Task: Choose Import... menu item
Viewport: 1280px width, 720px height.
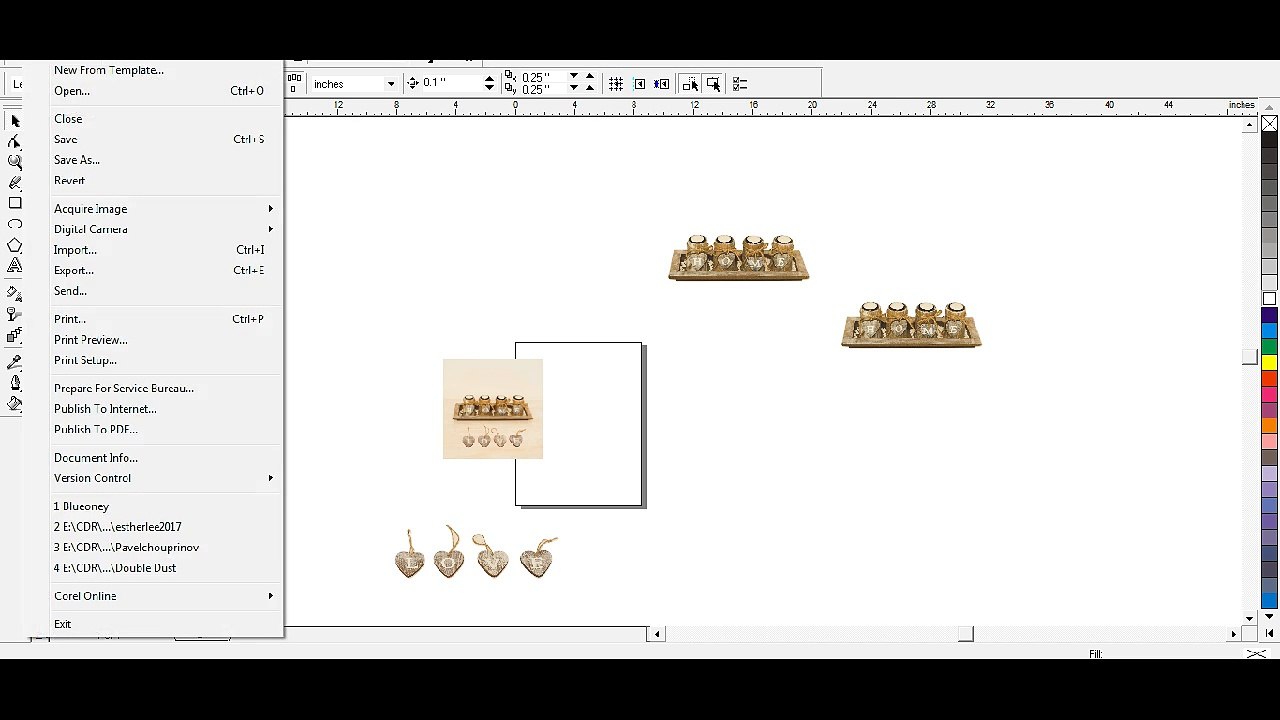Action: click(x=163, y=250)
